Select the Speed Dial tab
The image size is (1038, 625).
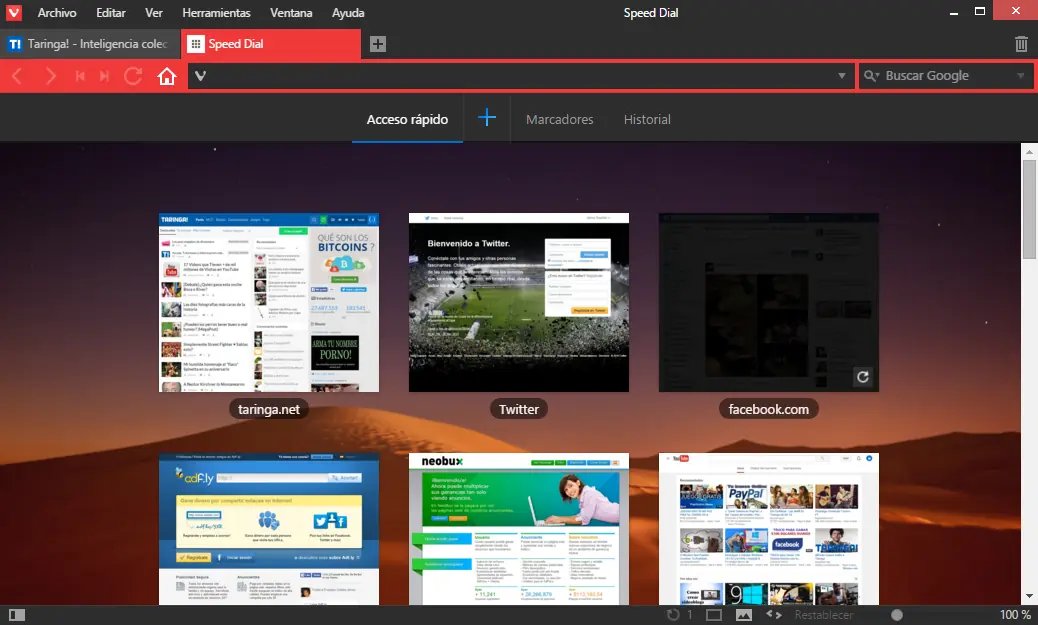click(271, 44)
